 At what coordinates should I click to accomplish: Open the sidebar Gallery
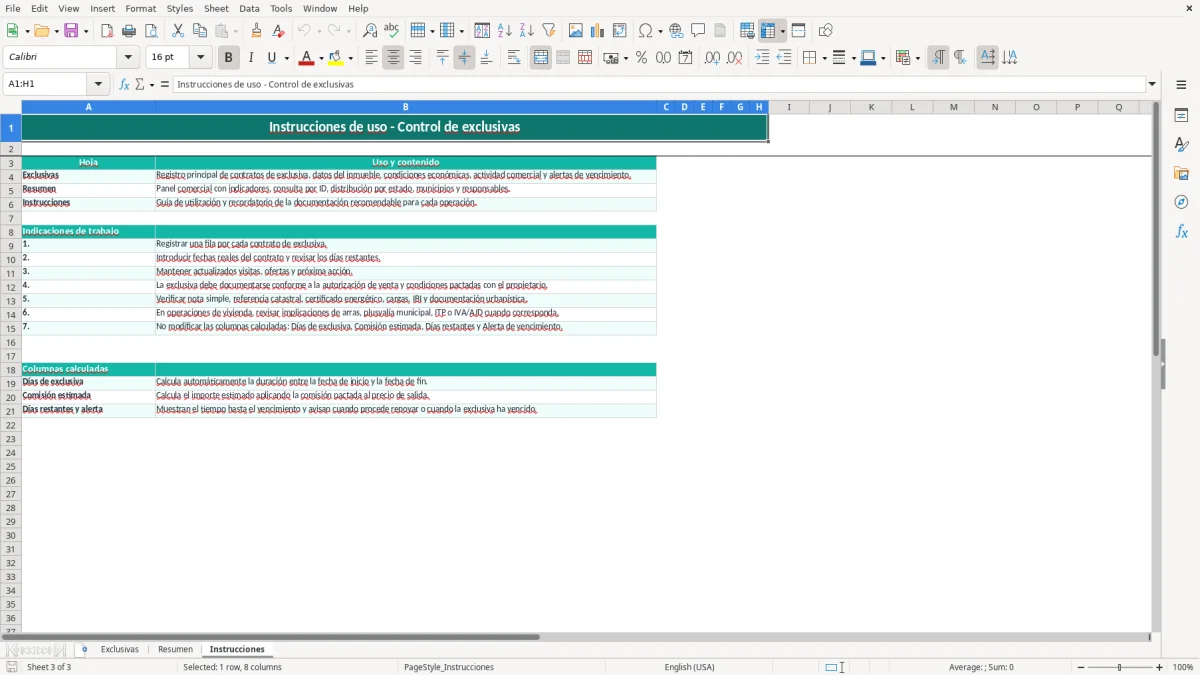click(1181, 173)
